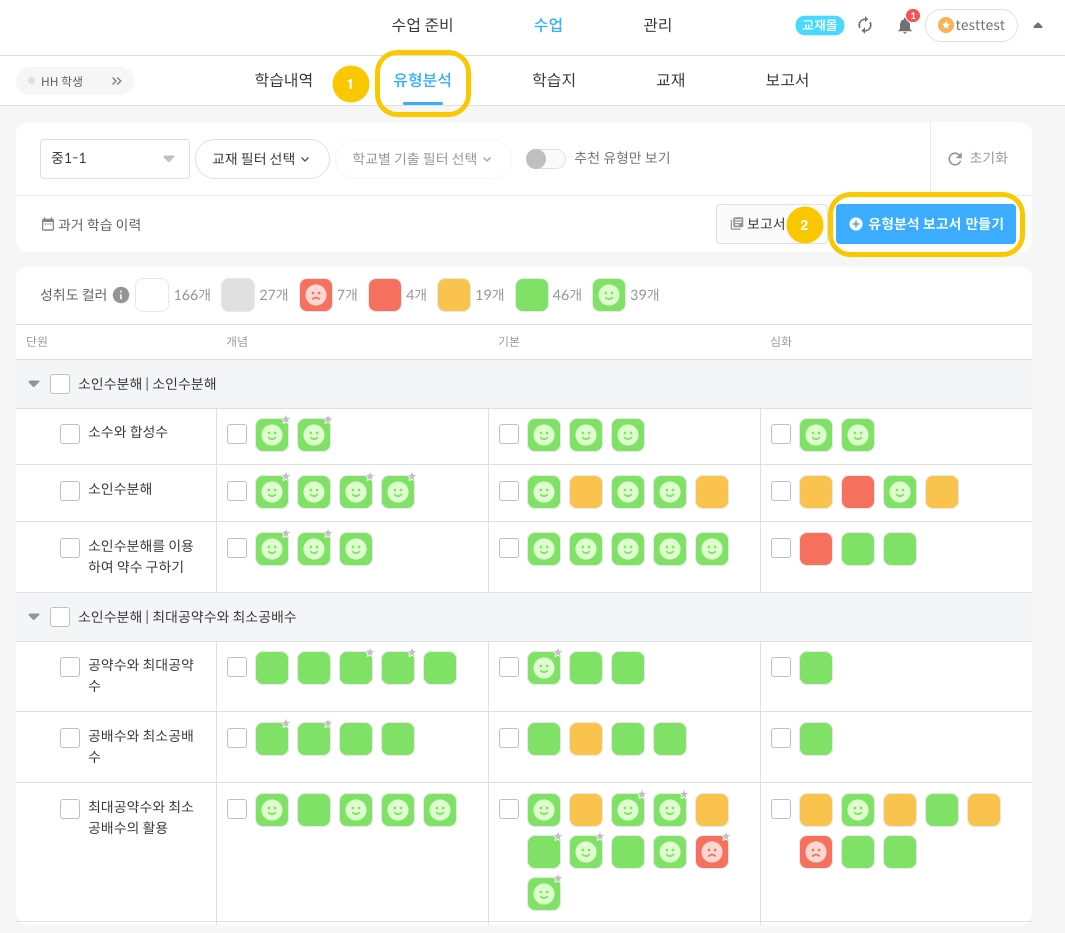Click the testtest user account chip
This screenshot has width=1065, height=933.
click(971, 26)
